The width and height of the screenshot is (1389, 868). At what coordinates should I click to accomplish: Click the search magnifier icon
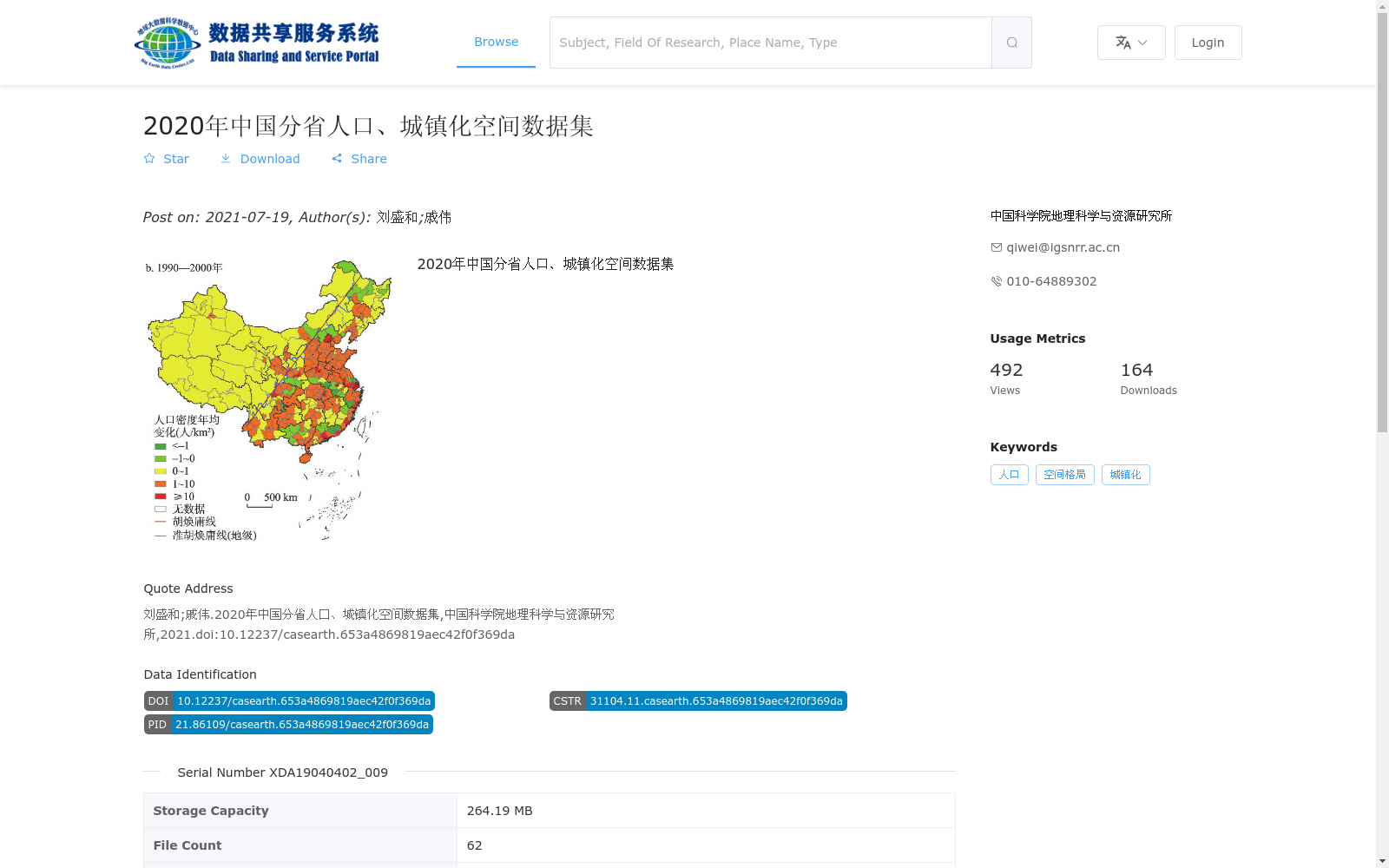[1010, 42]
